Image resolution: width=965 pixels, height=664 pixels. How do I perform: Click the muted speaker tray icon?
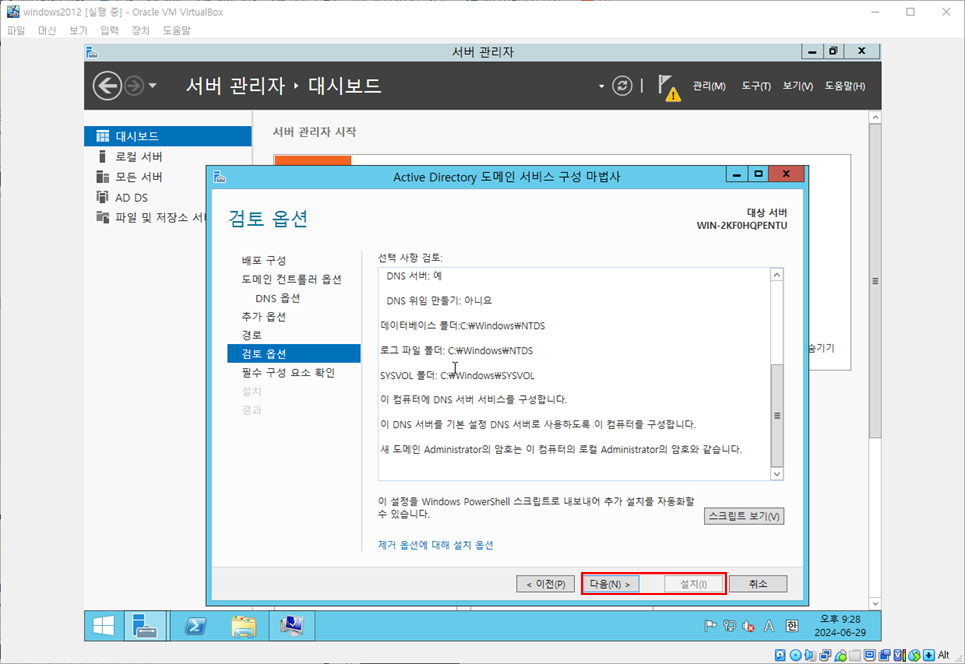[x=748, y=626]
